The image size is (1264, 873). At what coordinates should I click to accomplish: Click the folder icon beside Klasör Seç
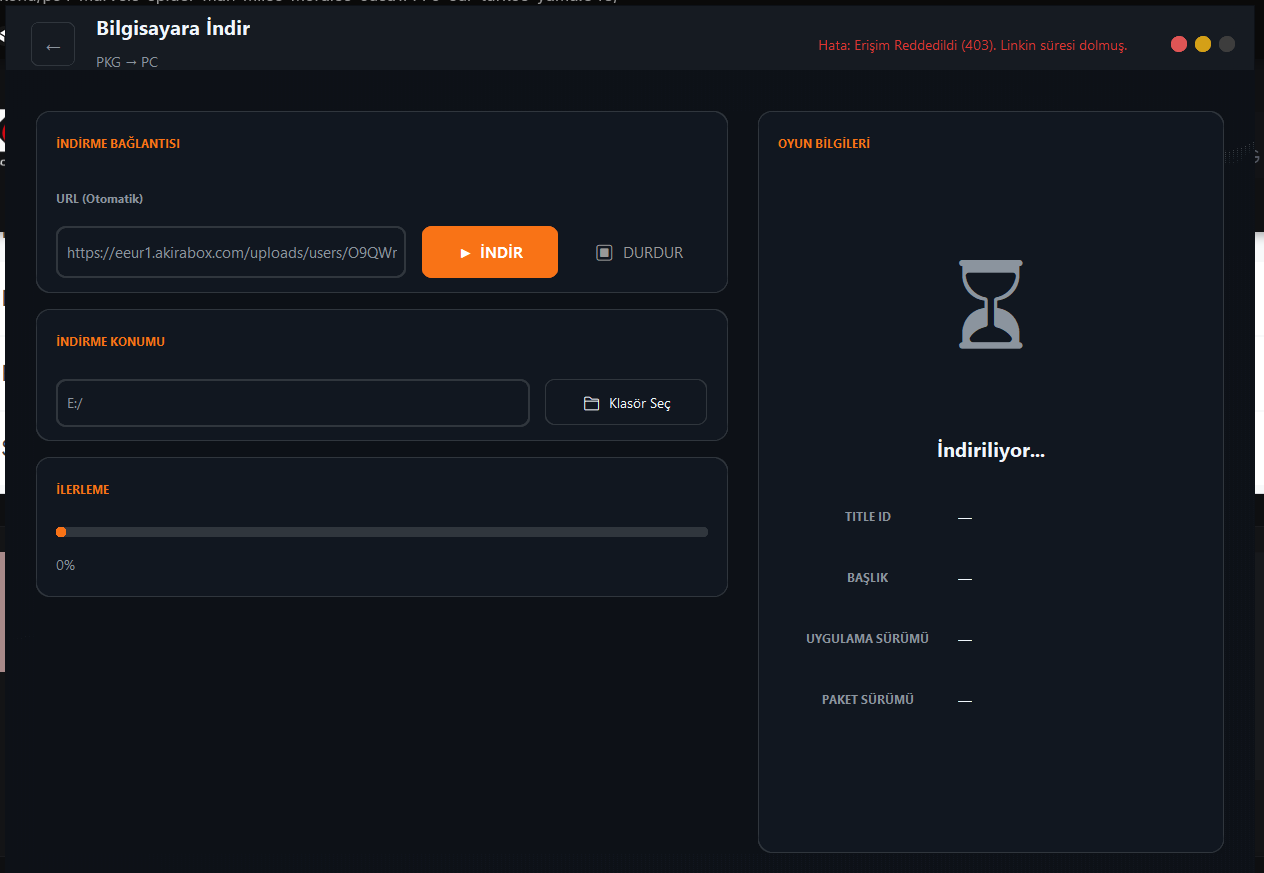point(591,403)
